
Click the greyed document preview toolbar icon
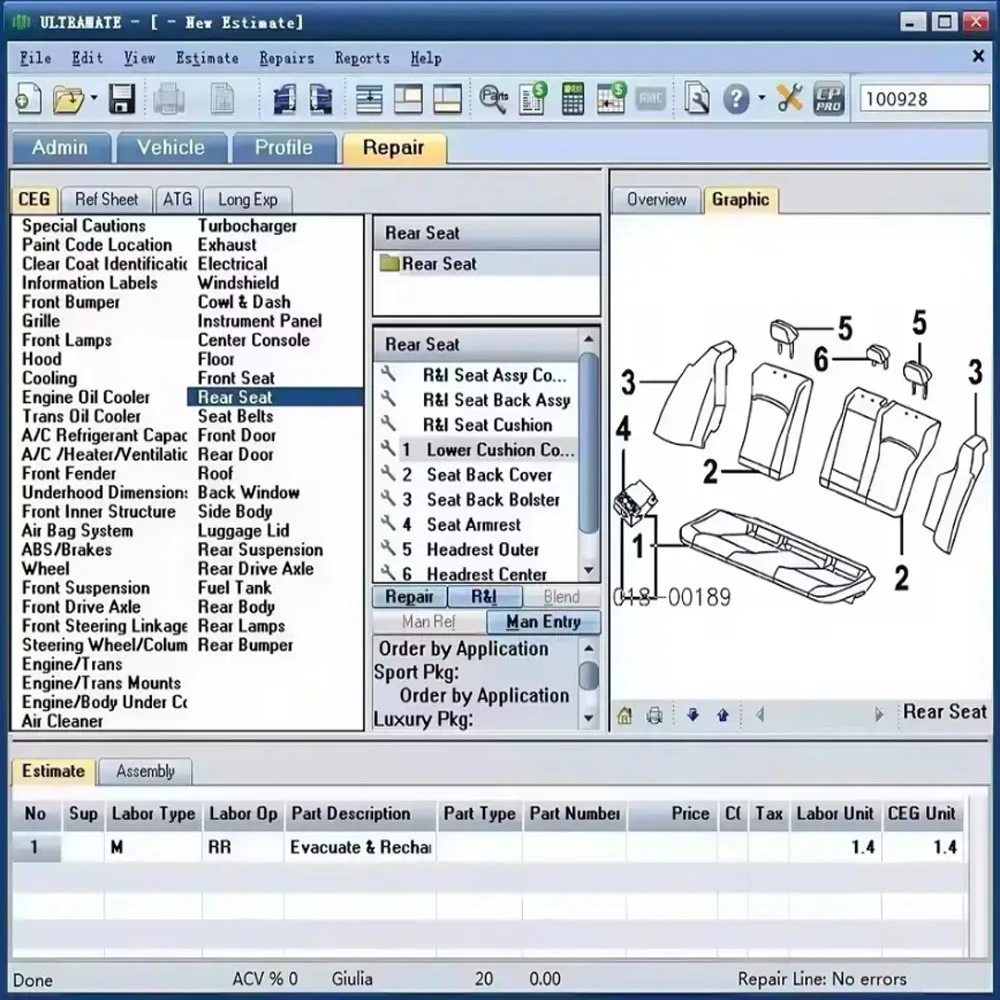click(222, 99)
